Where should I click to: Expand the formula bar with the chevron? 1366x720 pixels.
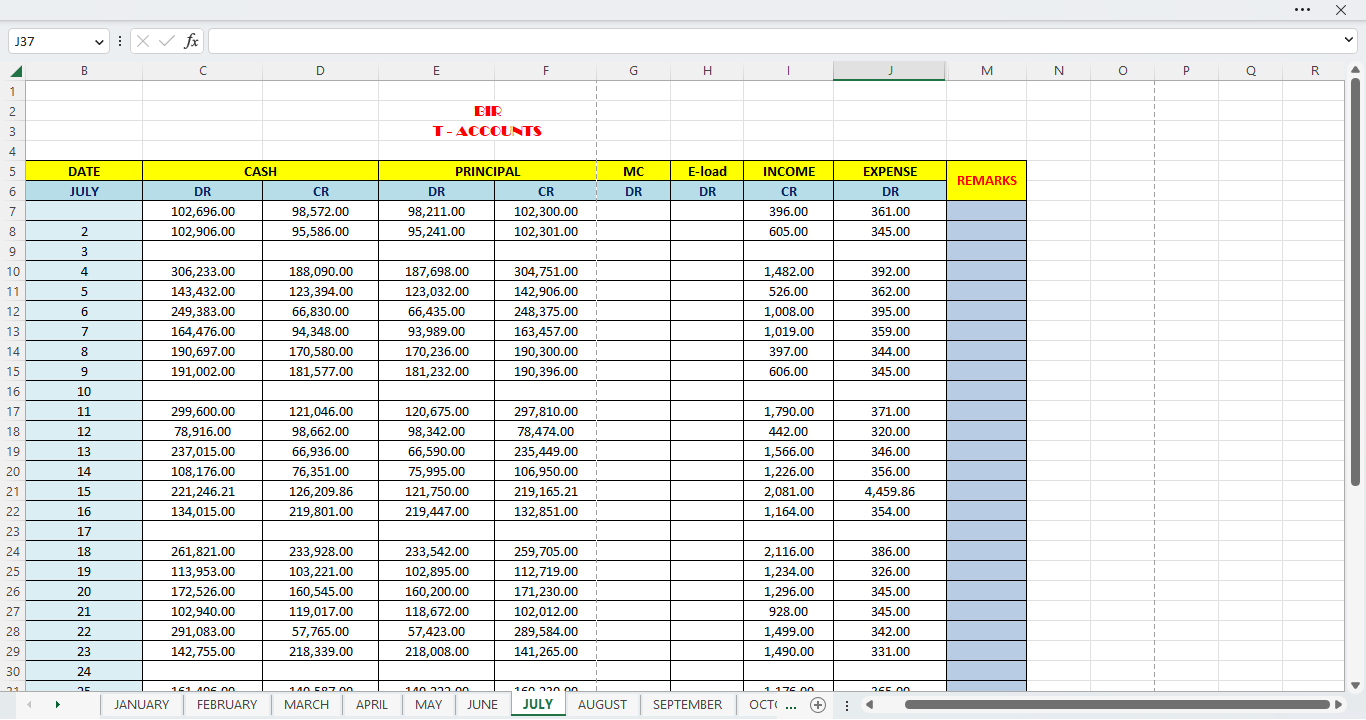coord(1349,40)
